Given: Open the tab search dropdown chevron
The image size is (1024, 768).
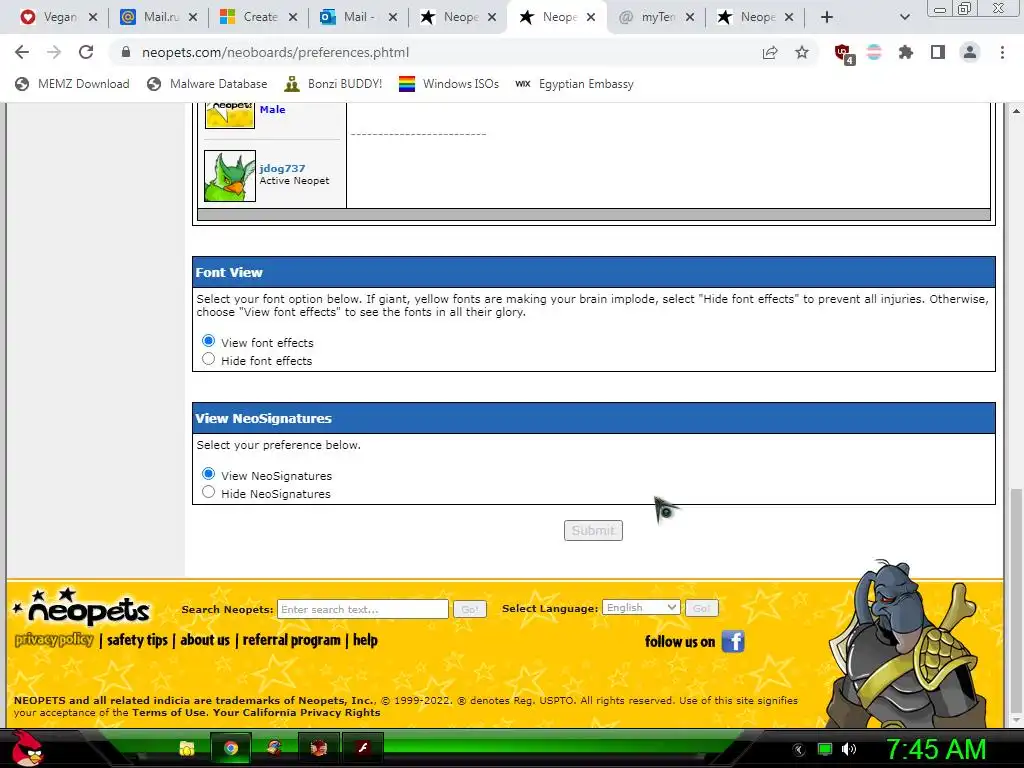Looking at the screenshot, I should [904, 17].
